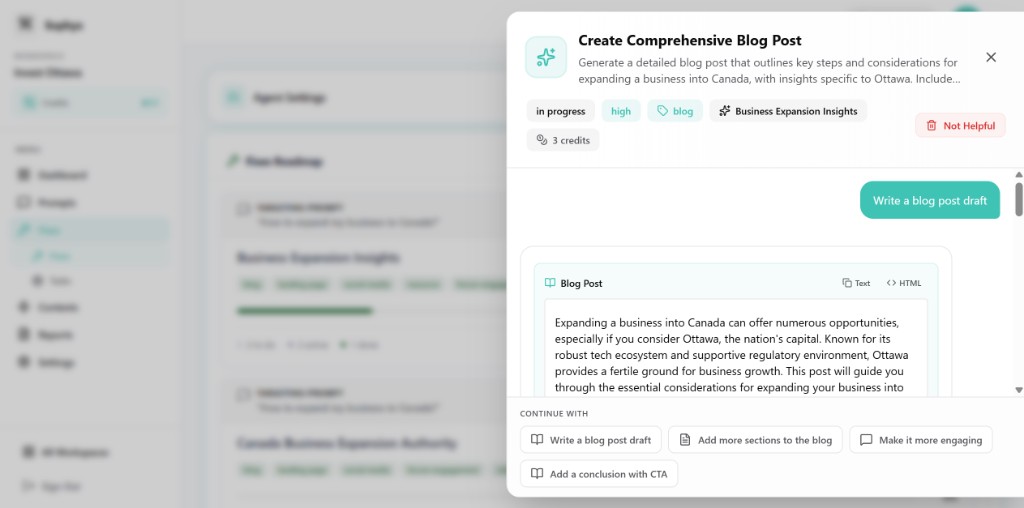Click the scrollbar up arrow in chat
Screen dimensions: 1024x508
click(1019, 174)
